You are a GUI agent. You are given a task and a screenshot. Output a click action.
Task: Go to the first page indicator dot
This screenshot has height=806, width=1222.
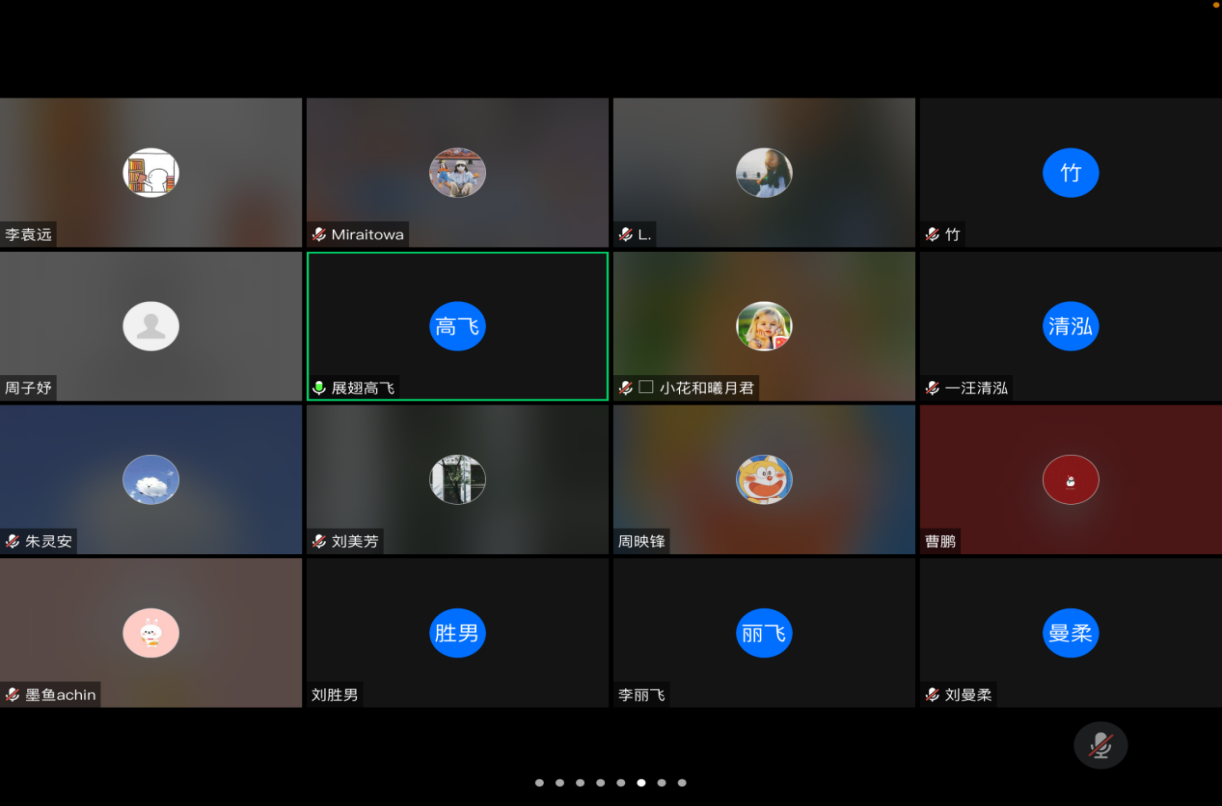pos(539,783)
